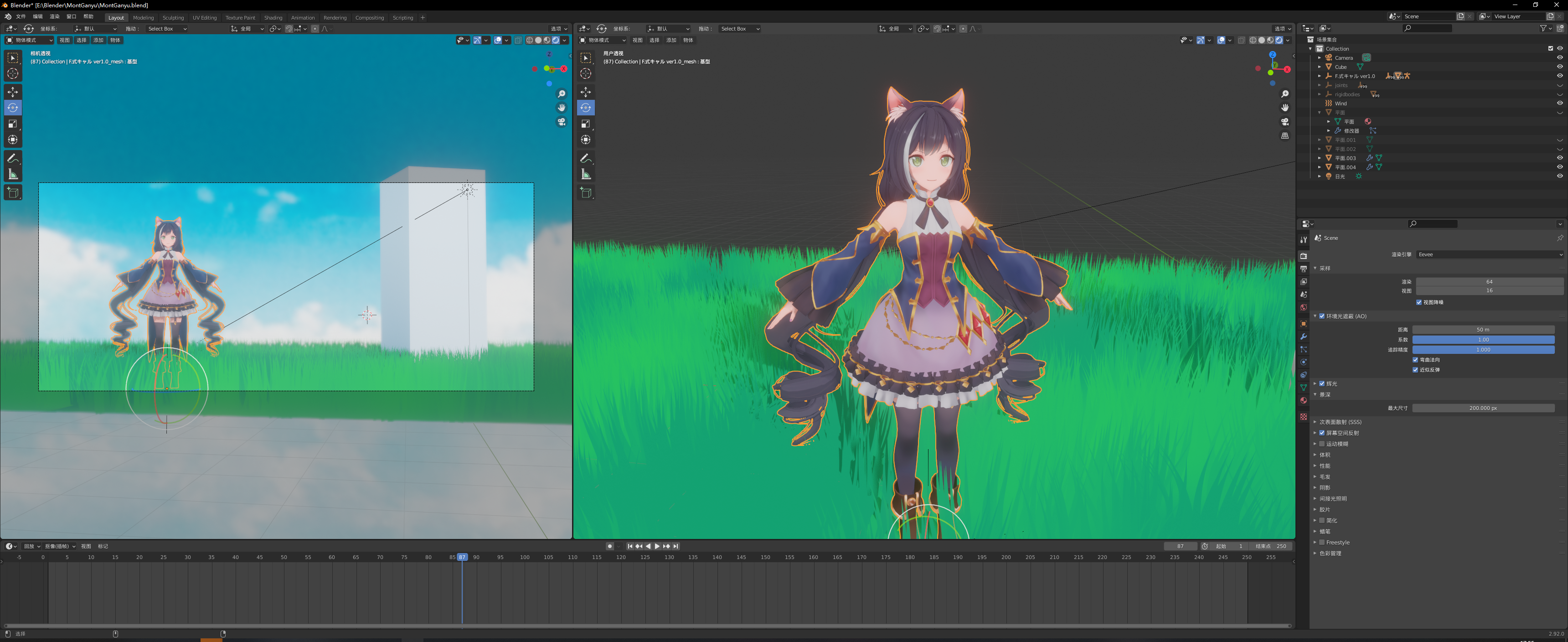This screenshot has height=642, width=1568.
Task: Switch to the Animation workspace tab
Action: point(303,18)
